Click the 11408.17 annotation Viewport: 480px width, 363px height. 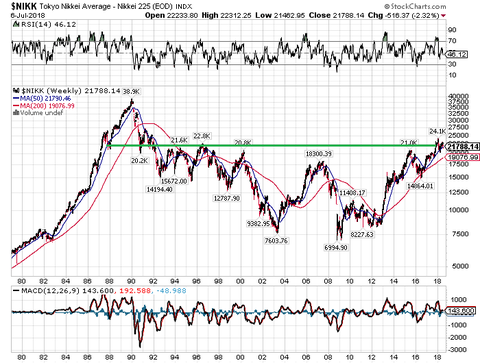[352, 193]
